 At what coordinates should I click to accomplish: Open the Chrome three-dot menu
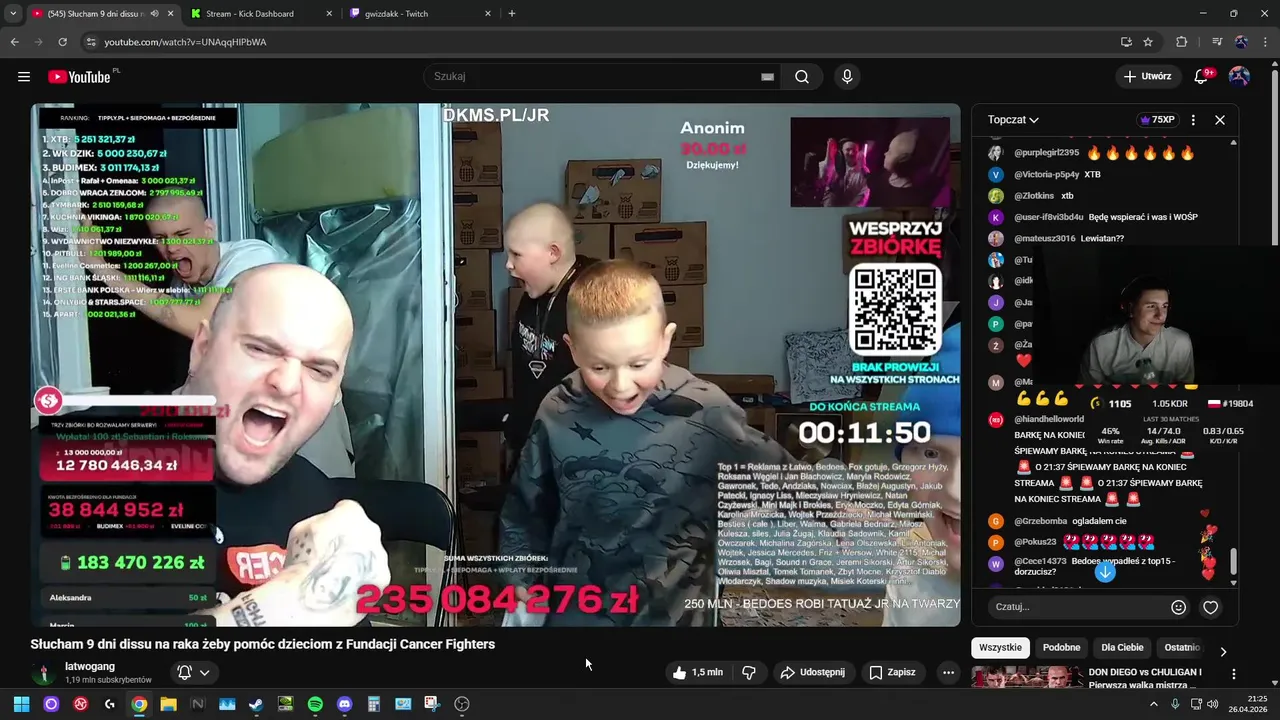1266,42
